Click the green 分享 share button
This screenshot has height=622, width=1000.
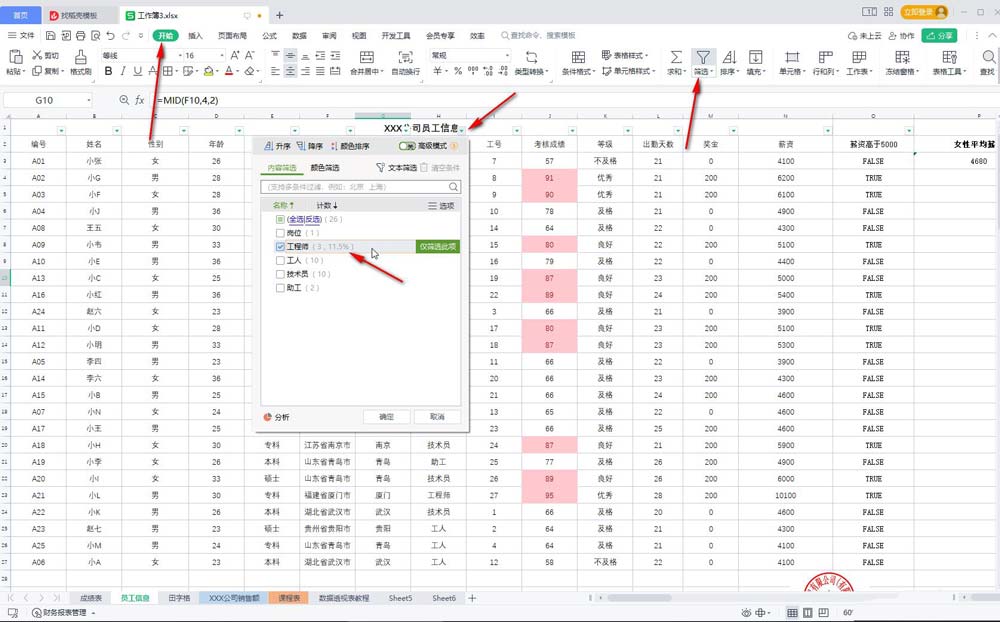(939, 36)
